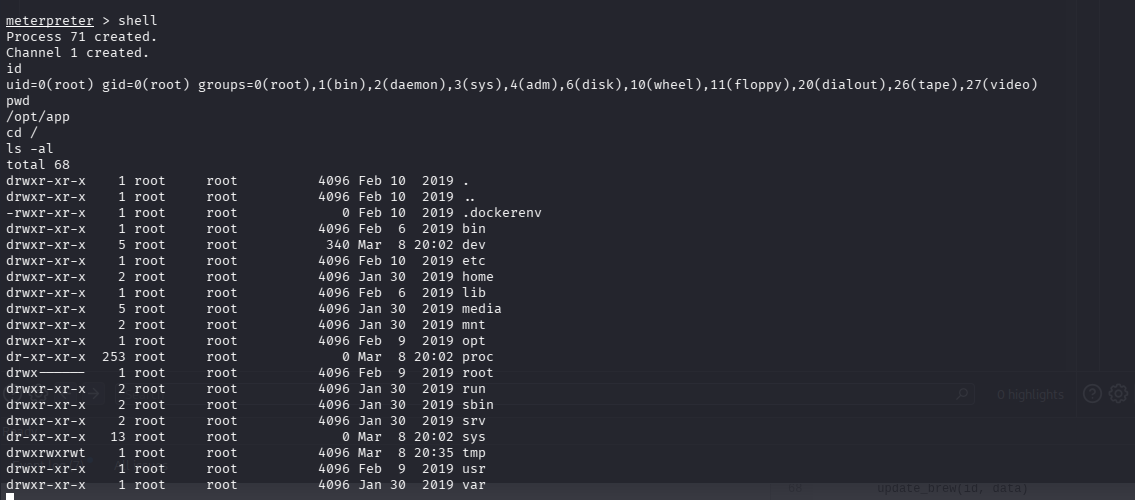
Task: Click the '.dockerenv' file name
Action: [502, 213]
